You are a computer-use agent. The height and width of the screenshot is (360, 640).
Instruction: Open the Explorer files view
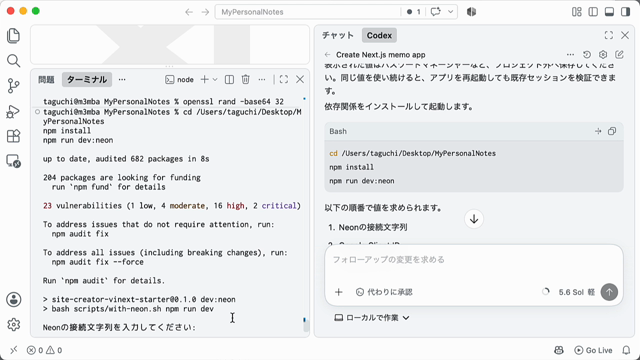tap(13, 36)
